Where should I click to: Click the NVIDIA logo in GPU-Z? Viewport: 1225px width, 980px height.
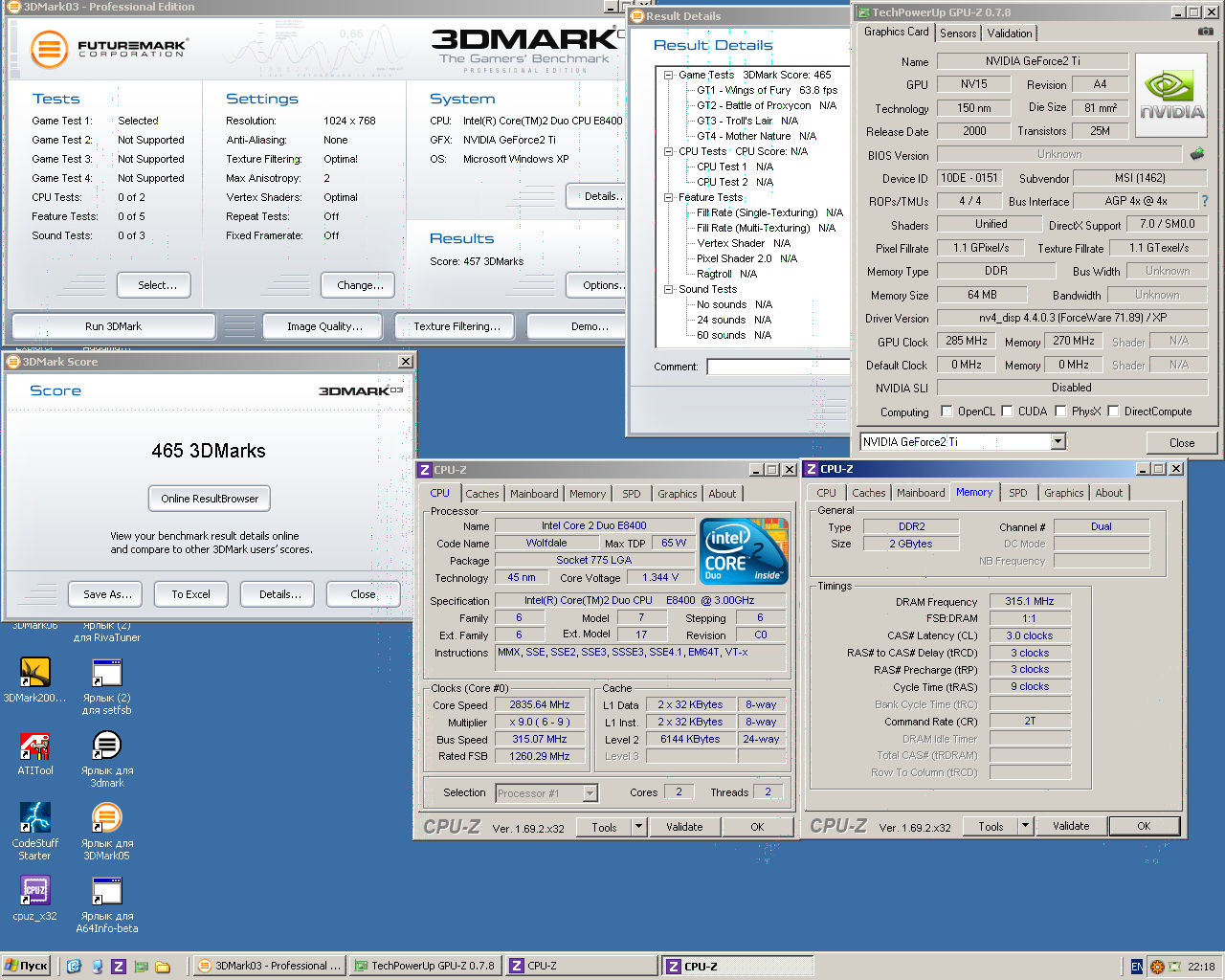pyautogui.click(x=1172, y=95)
